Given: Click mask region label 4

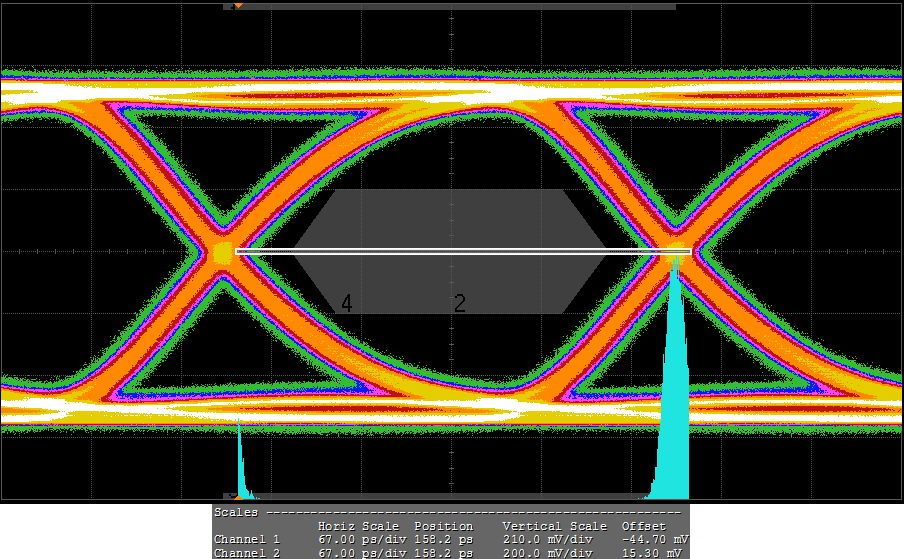Looking at the screenshot, I should [346, 304].
